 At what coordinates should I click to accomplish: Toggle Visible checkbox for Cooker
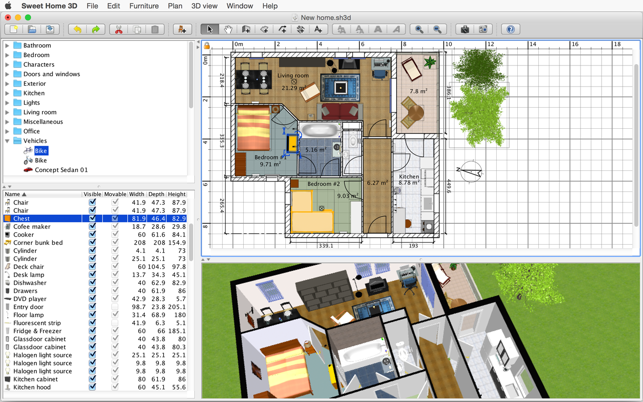(93, 234)
